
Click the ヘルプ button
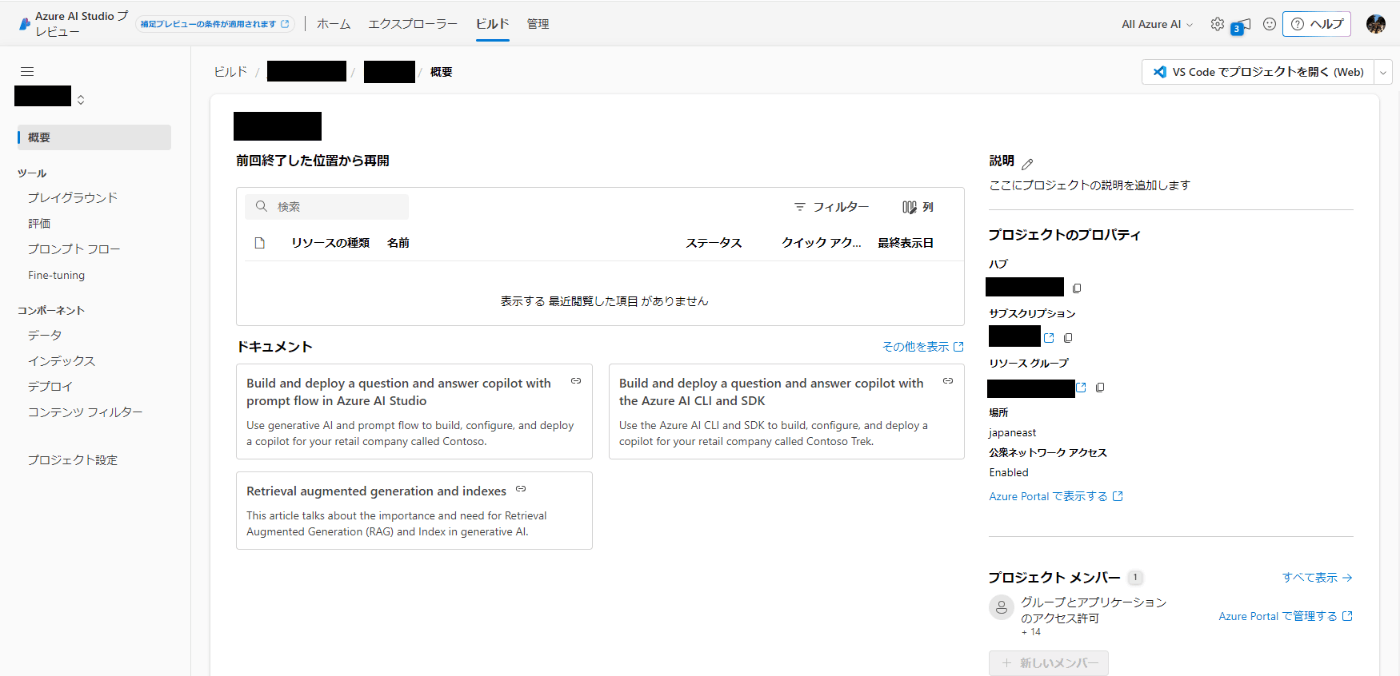point(1317,24)
